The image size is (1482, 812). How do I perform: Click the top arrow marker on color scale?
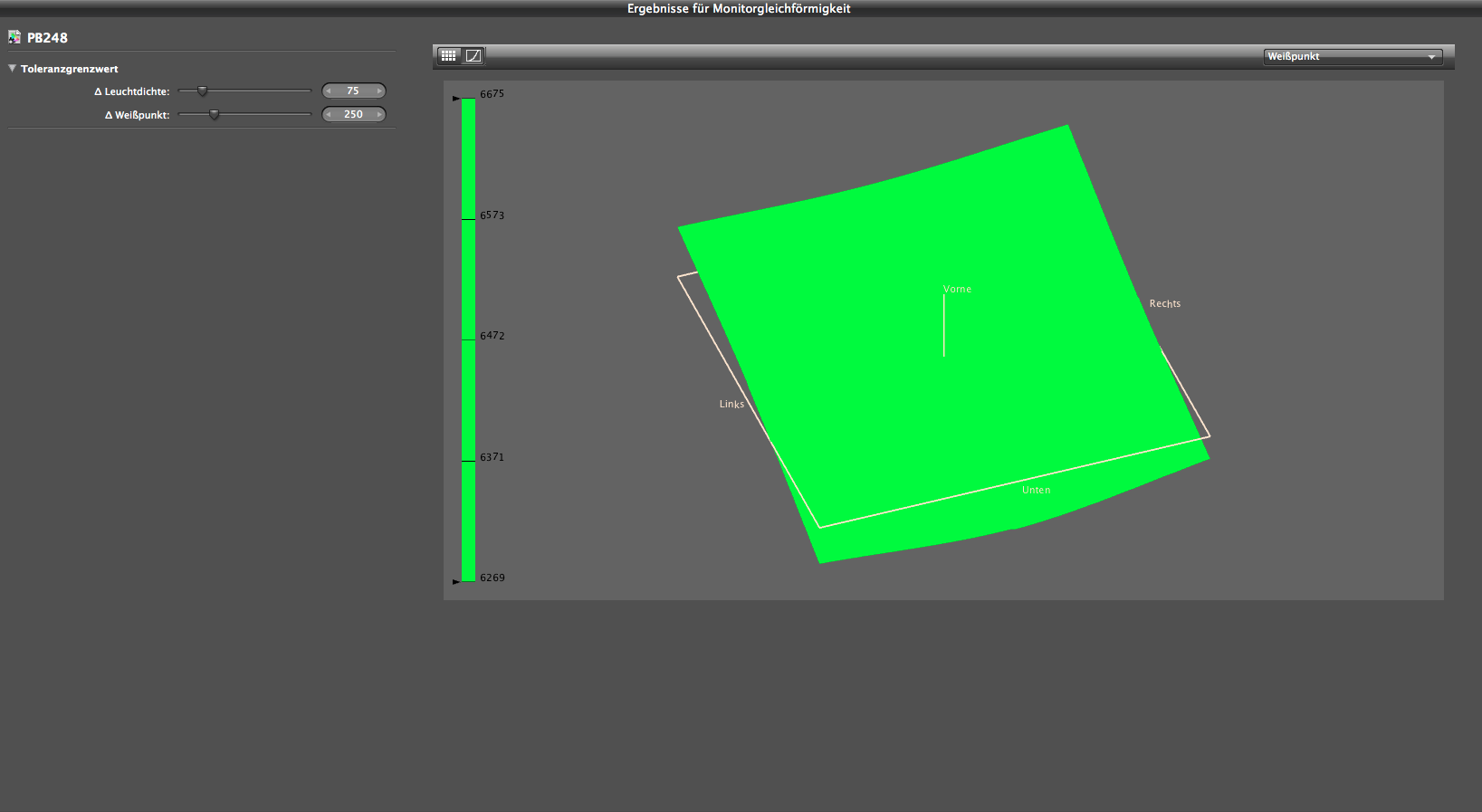[x=456, y=98]
